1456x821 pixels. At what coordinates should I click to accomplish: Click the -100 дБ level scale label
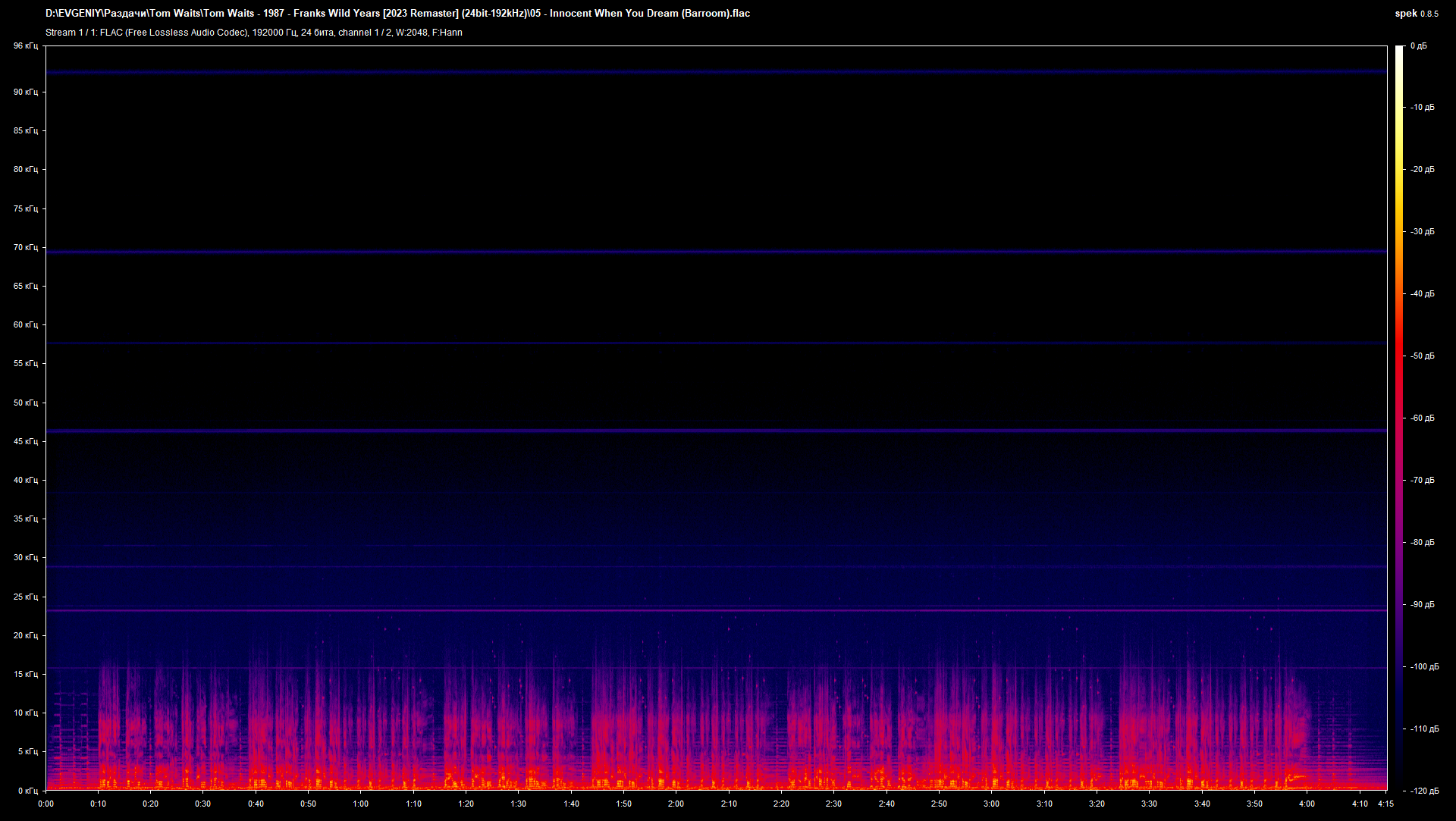1425,667
